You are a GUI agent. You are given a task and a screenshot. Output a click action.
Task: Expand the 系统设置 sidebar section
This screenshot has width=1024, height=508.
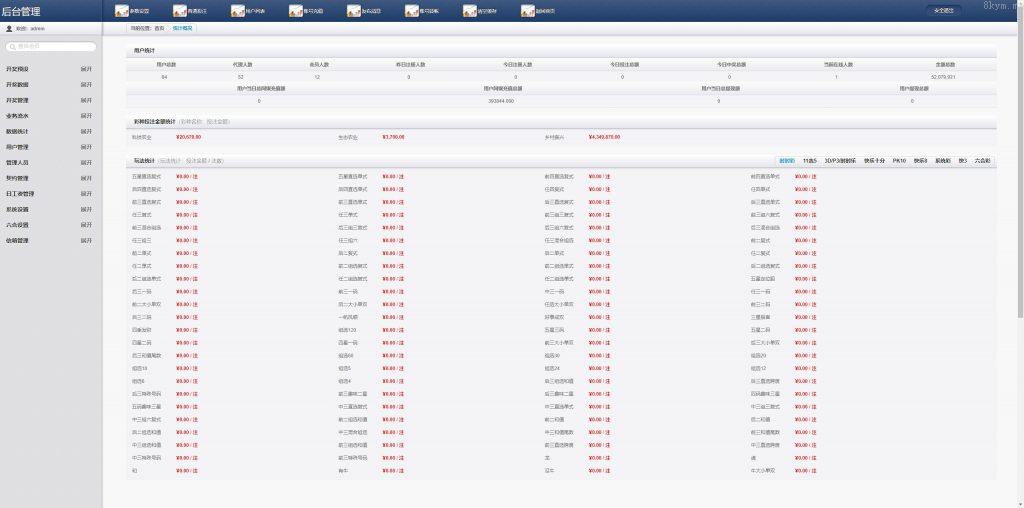(x=86, y=209)
